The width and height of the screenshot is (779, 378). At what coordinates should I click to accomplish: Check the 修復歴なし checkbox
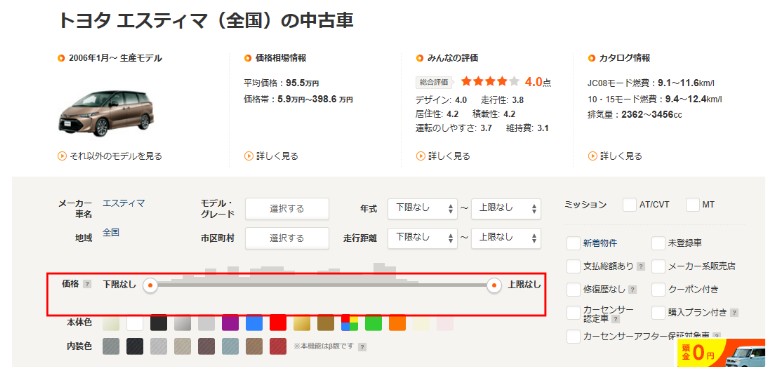pyautogui.click(x=573, y=289)
